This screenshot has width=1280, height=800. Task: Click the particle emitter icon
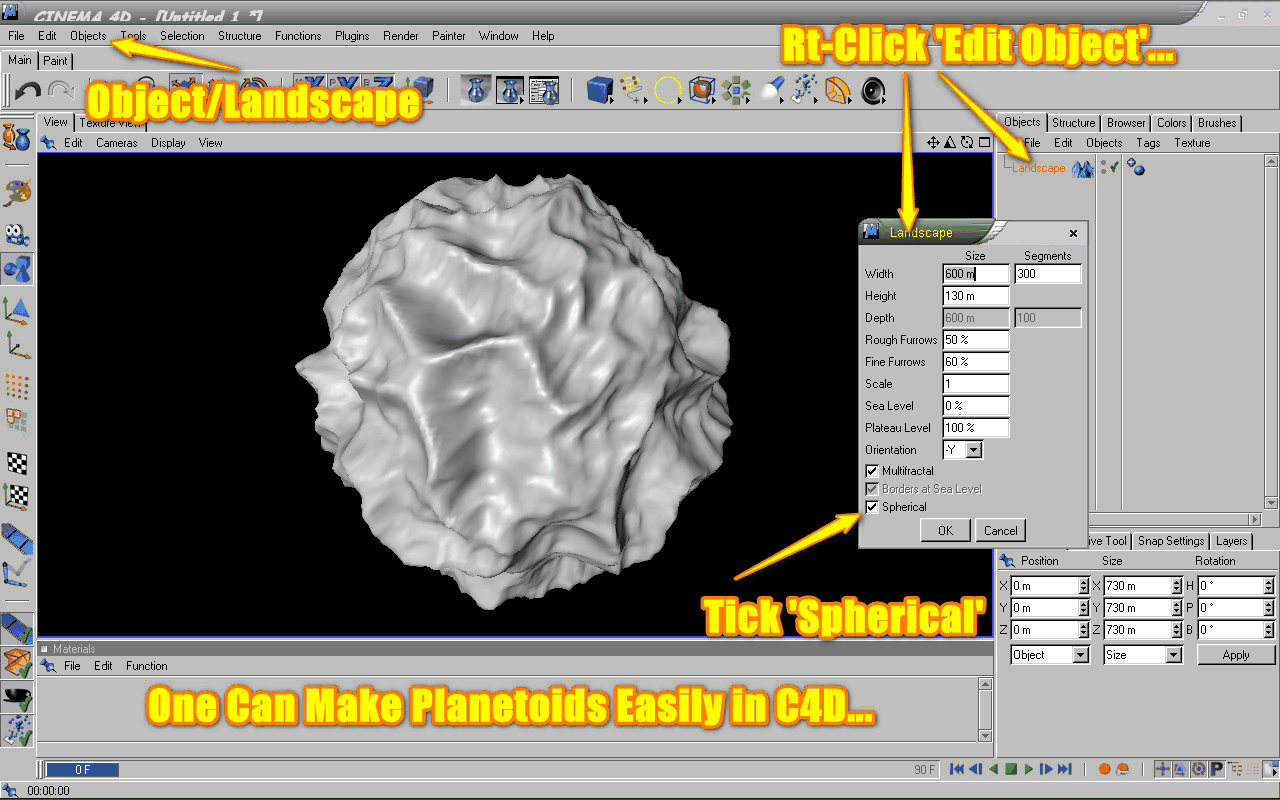pyautogui.click(x=804, y=91)
